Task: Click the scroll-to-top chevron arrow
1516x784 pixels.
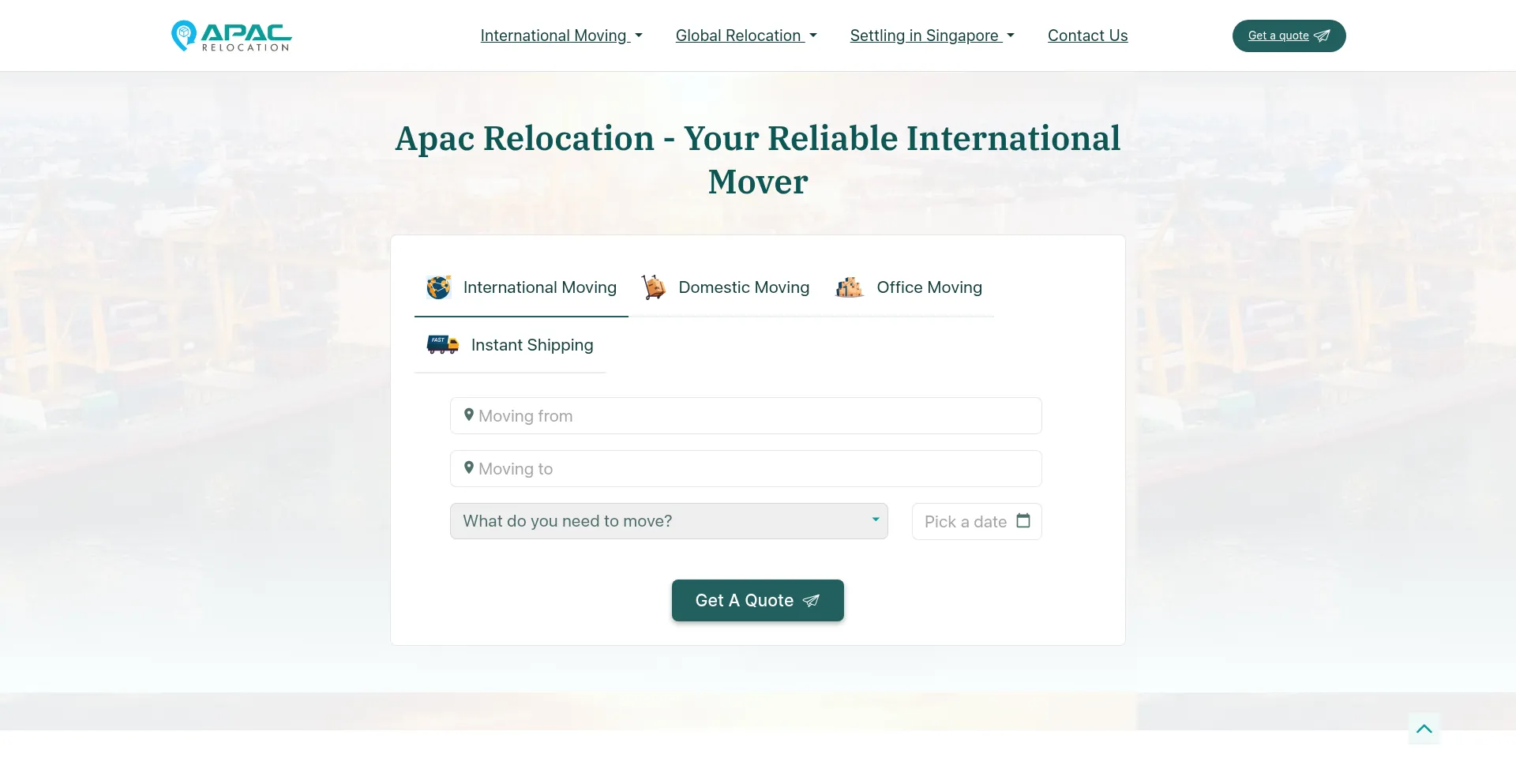Action: click(1424, 729)
